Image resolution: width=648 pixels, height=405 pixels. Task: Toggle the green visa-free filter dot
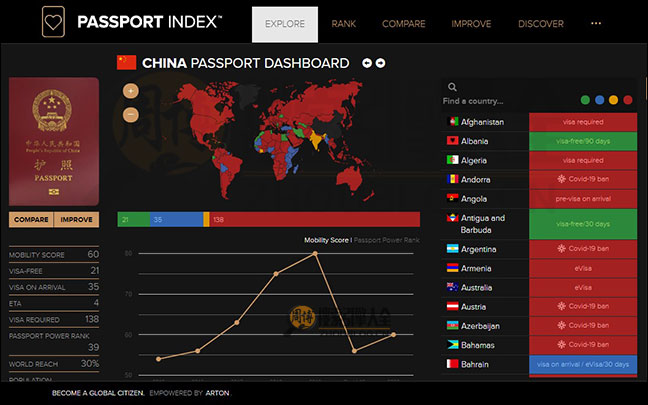pos(585,100)
